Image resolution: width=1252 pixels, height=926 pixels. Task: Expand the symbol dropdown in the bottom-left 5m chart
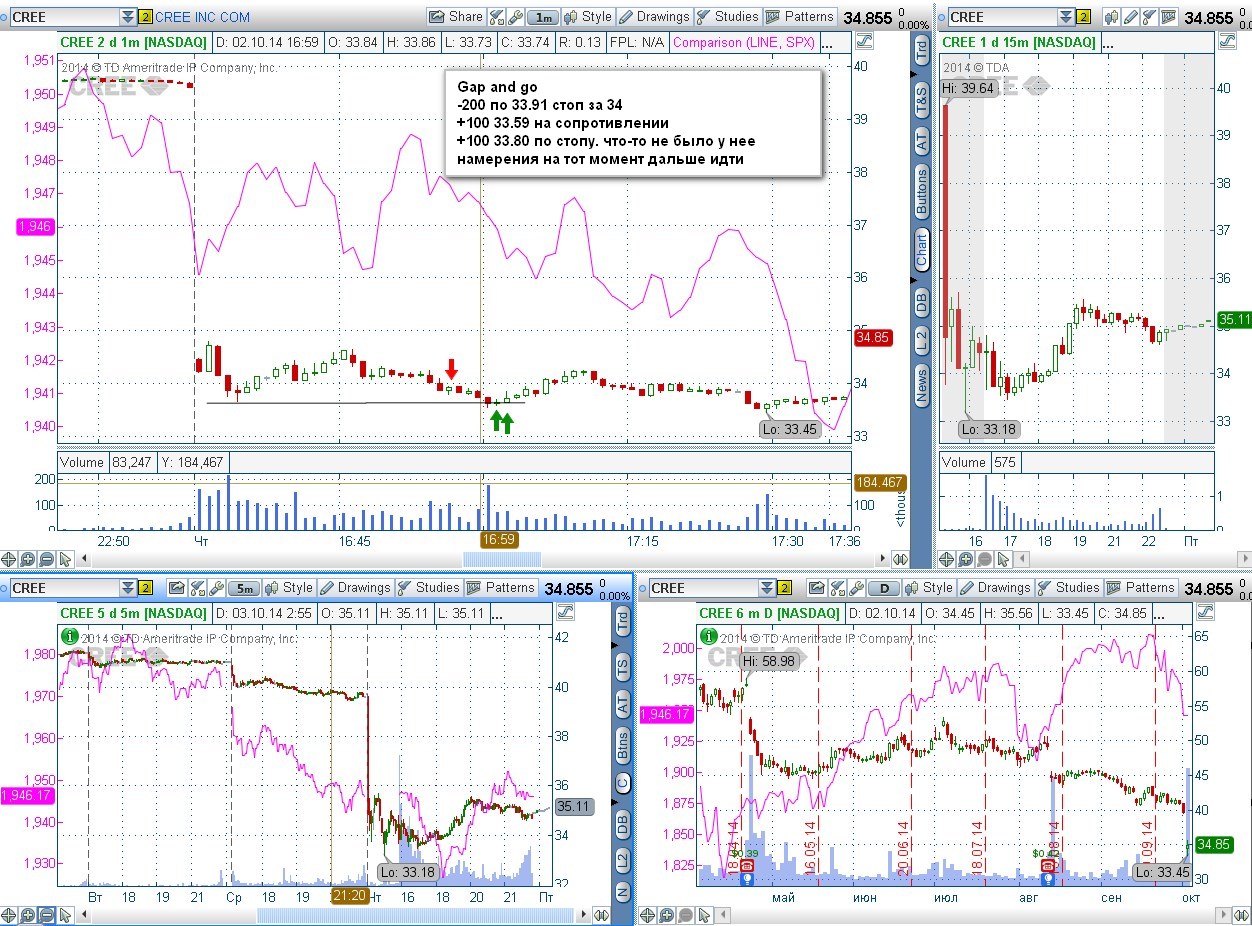pos(128,588)
